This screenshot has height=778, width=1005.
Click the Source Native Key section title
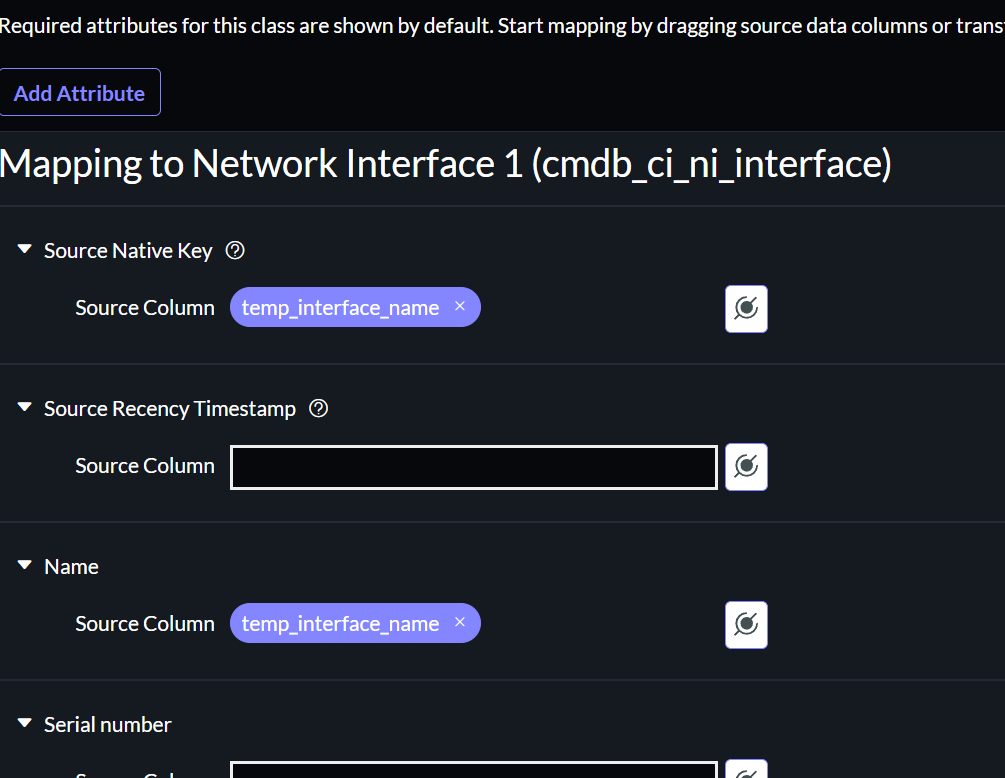tap(127, 250)
